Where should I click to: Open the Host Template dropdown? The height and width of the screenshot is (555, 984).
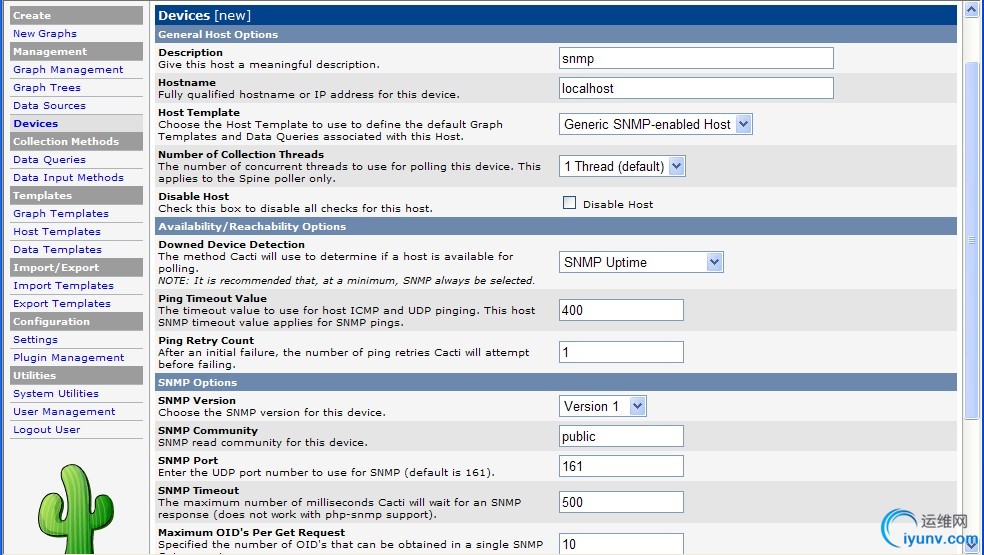point(656,124)
